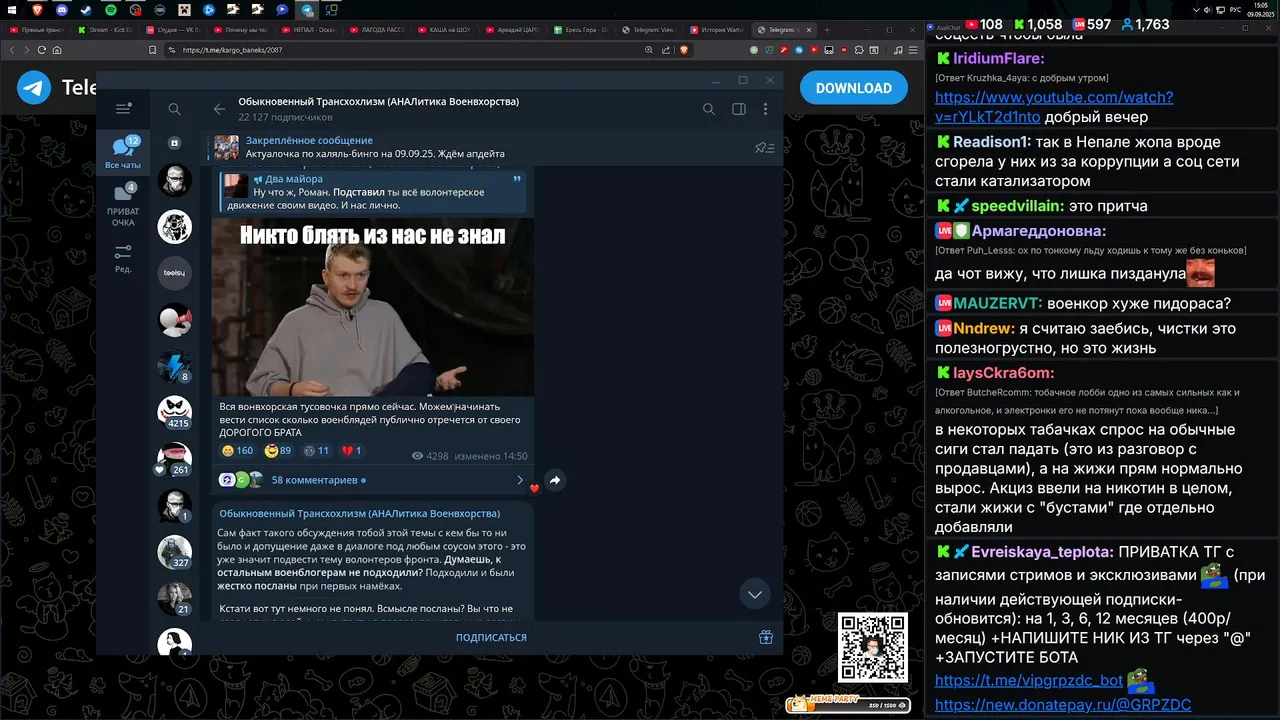Image resolution: width=1280 pixels, height=720 pixels.
Task: Click browser back navigation arrow
Action: (13, 50)
